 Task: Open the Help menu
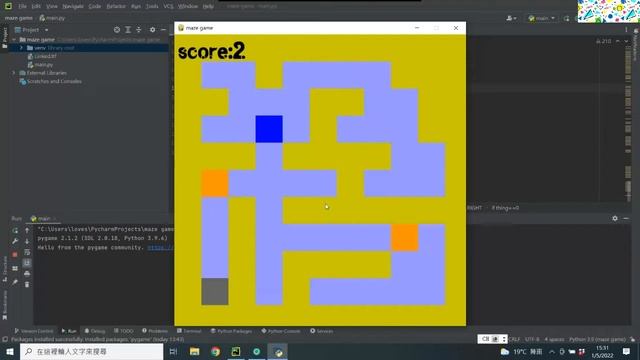[x=208, y=6]
